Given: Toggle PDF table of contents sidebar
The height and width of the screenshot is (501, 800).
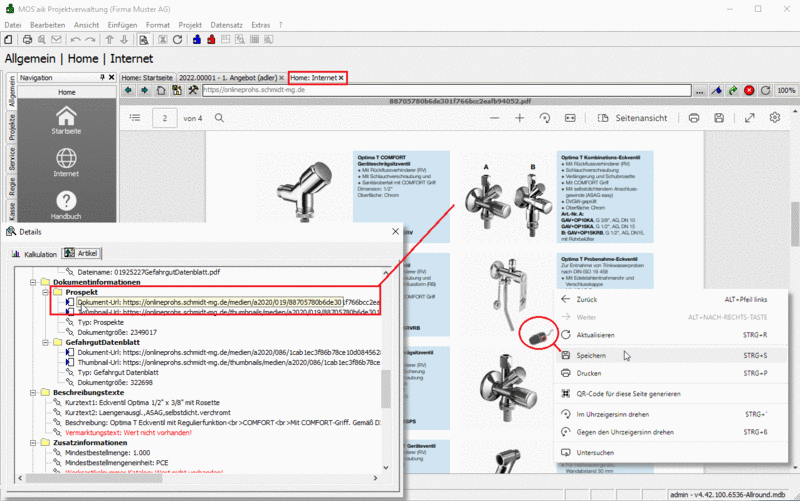Looking at the screenshot, I should pos(135,118).
